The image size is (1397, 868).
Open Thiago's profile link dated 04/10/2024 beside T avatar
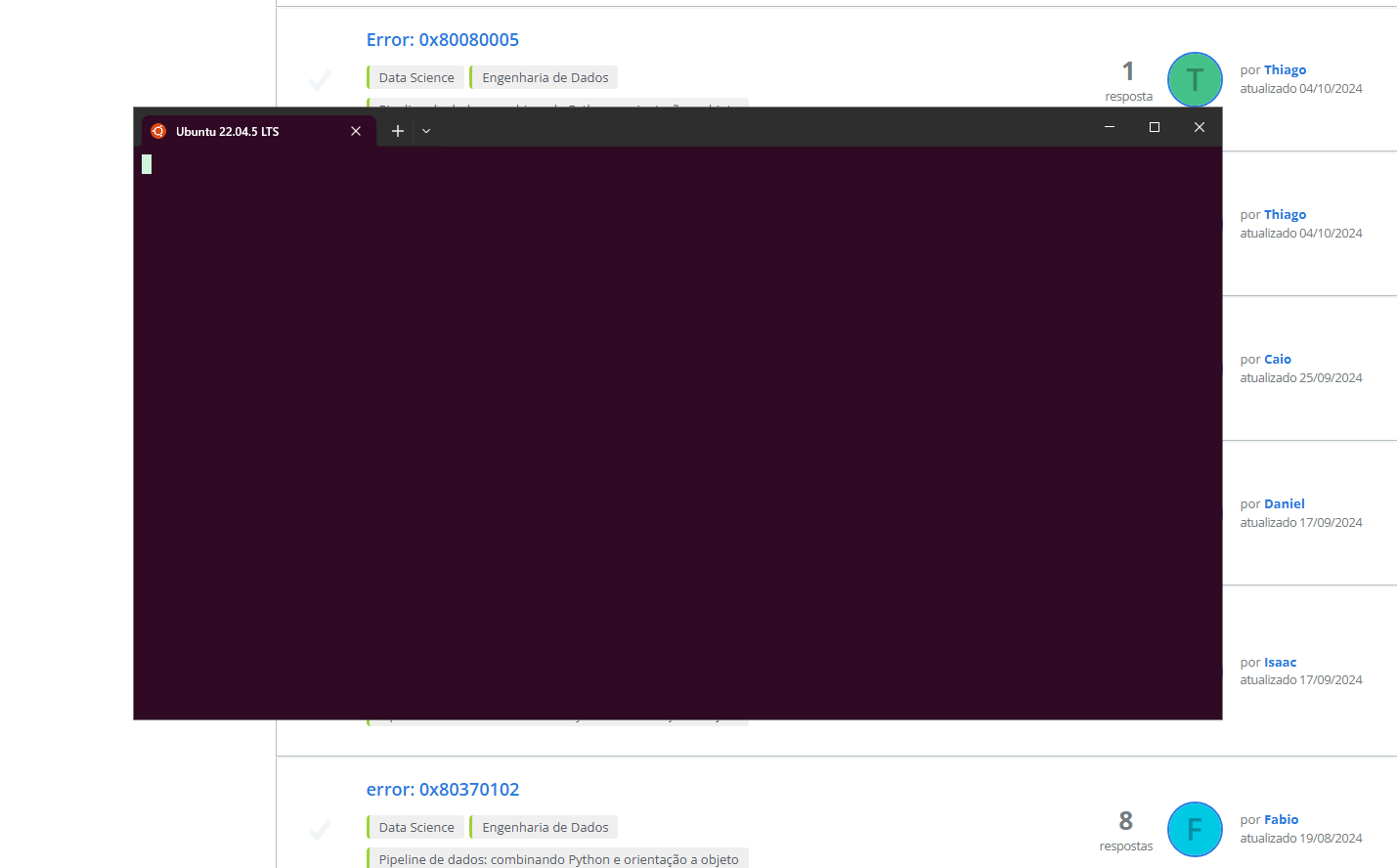[1285, 70]
